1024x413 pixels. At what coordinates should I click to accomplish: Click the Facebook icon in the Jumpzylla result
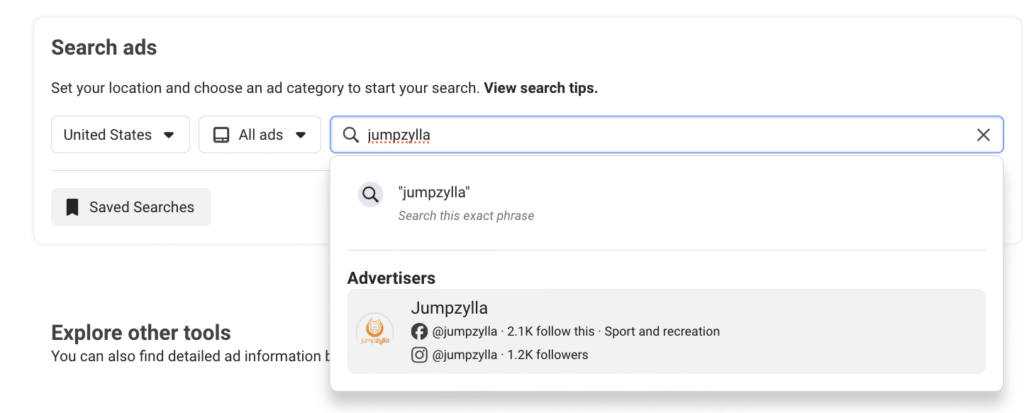[419, 331]
